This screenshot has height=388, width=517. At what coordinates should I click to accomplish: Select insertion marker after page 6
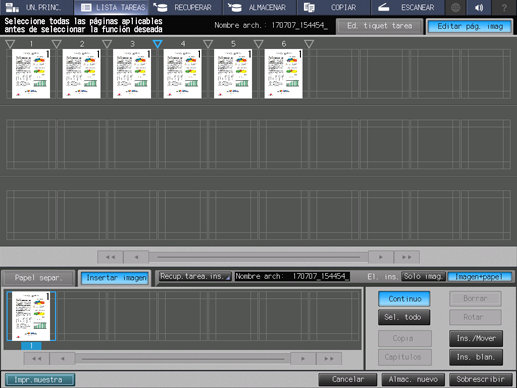point(309,44)
